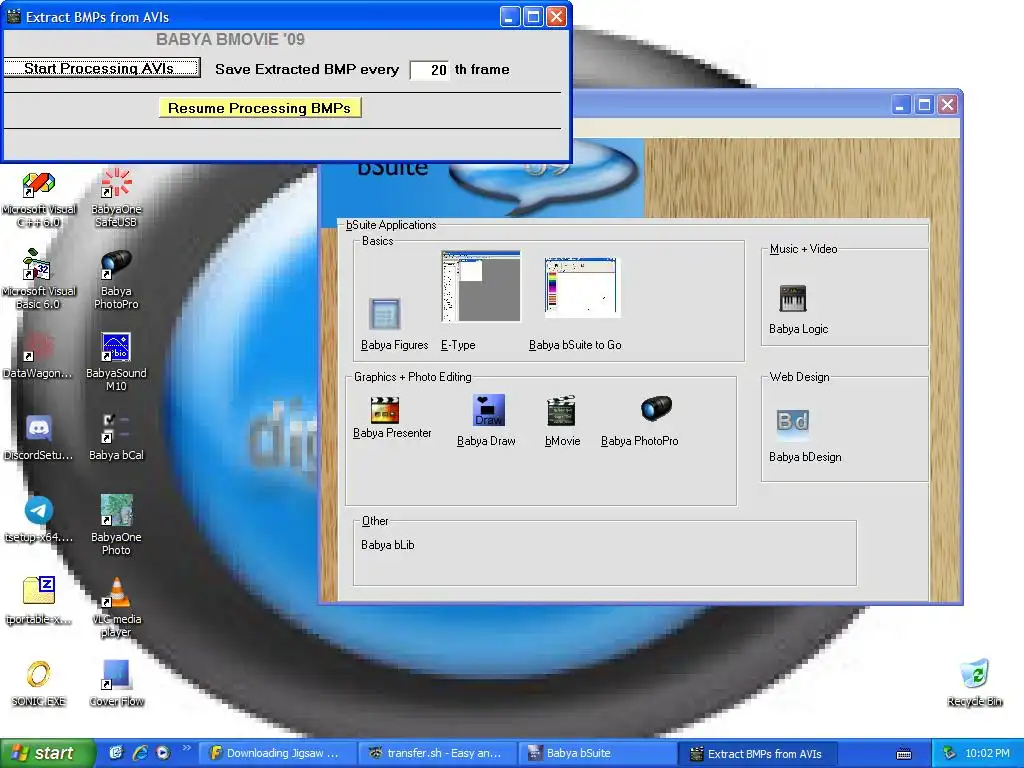Click the Babya Figures label

(x=394, y=345)
